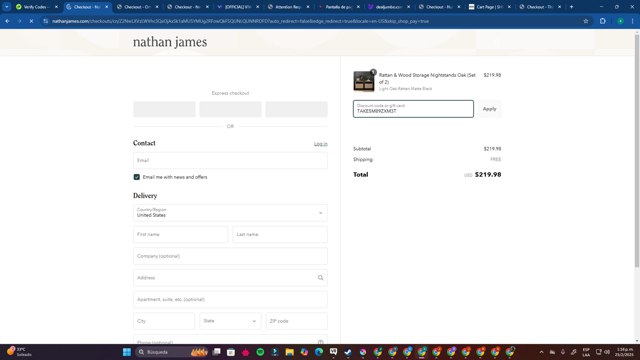Open the system clock and date

624,352
